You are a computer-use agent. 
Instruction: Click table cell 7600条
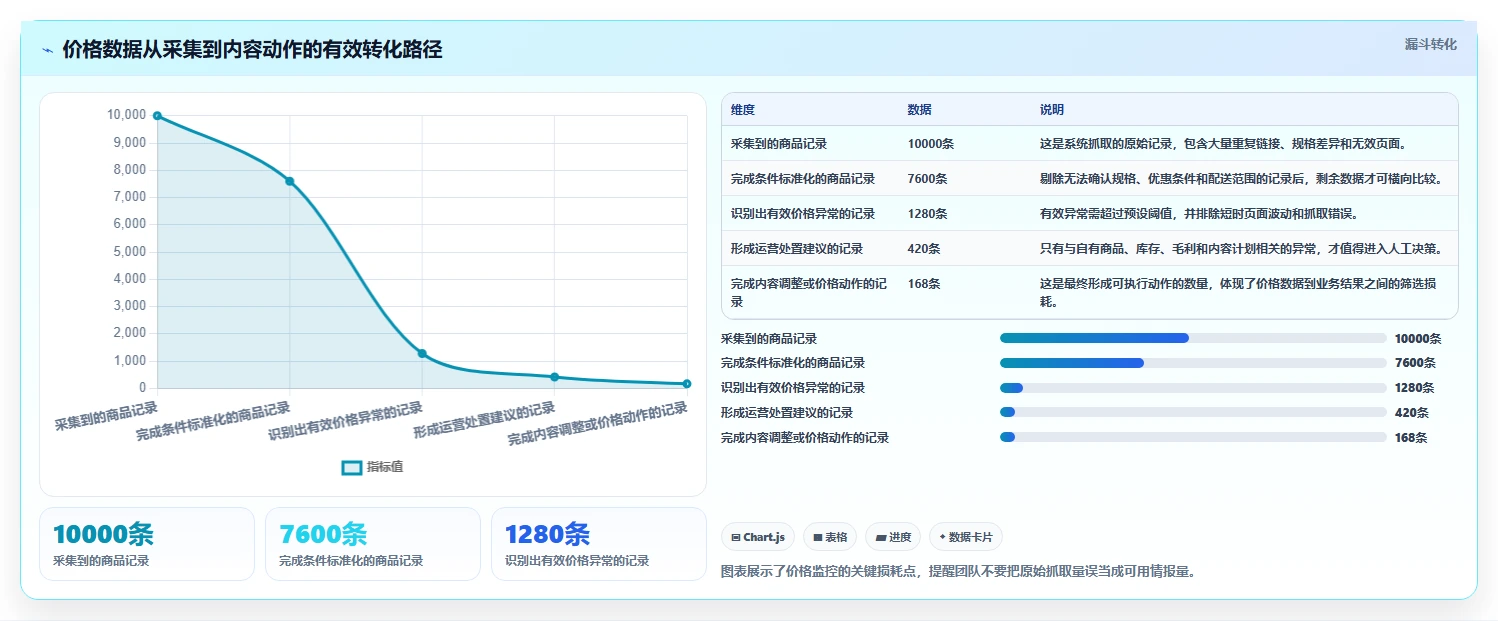click(x=927, y=179)
